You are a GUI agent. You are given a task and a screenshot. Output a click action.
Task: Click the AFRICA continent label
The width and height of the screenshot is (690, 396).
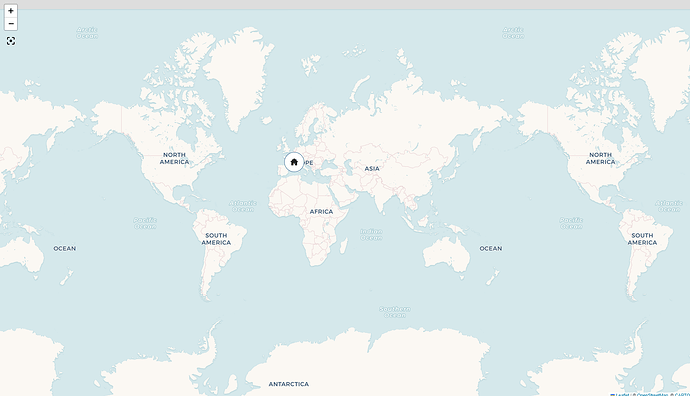(x=321, y=212)
